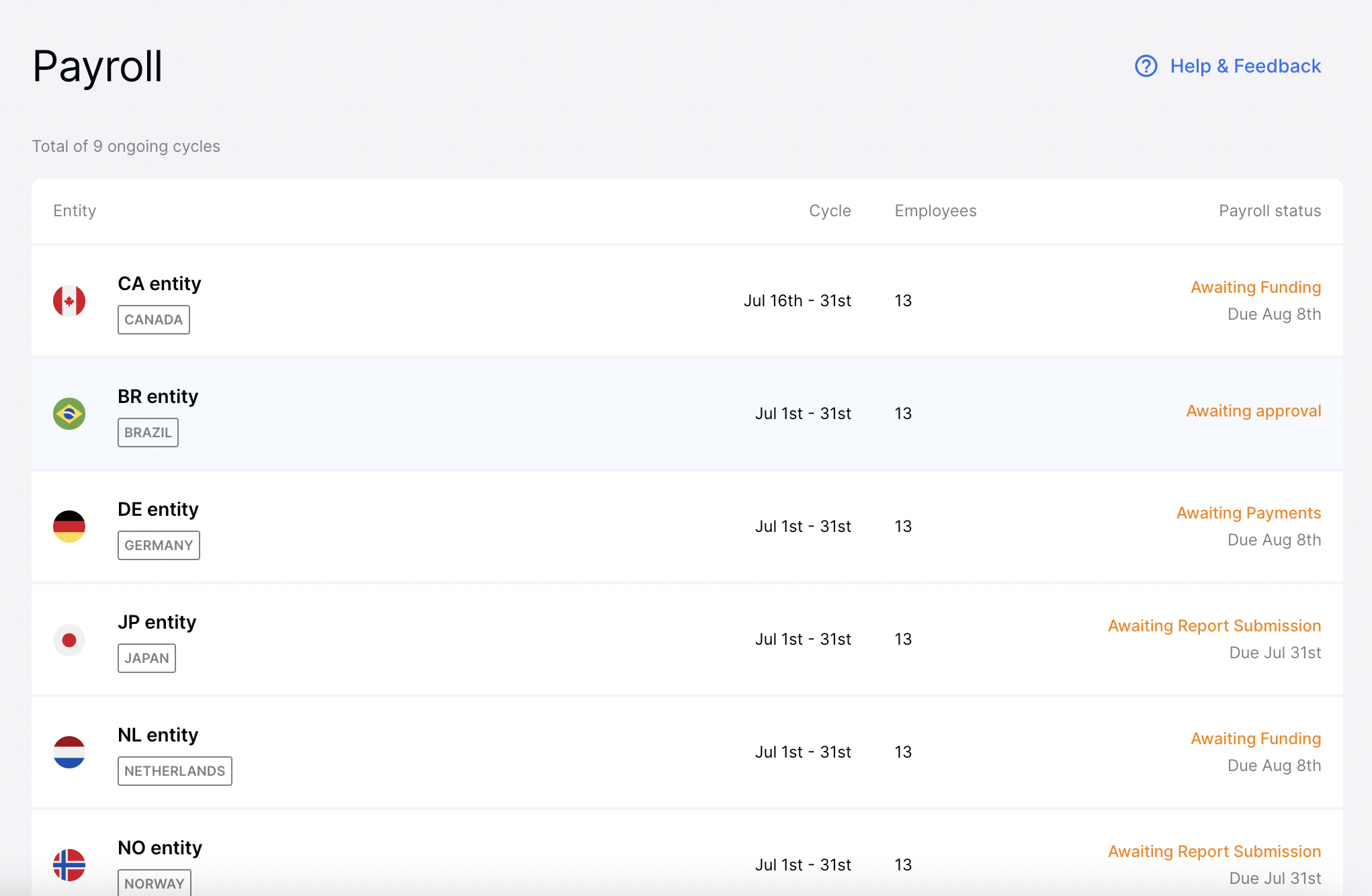Viewport: 1372px width, 896px height.
Task: Click the Entity column header
Action: [74, 210]
